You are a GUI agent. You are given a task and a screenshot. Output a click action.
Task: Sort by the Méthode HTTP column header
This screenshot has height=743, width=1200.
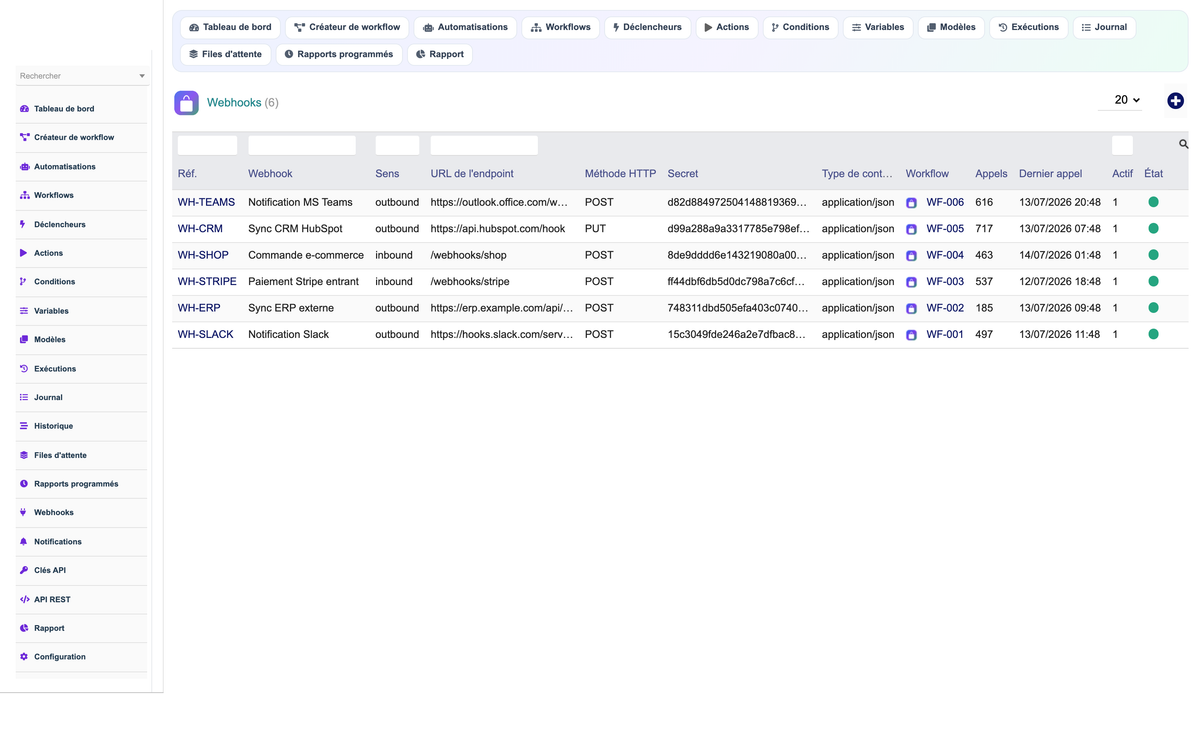(x=620, y=173)
